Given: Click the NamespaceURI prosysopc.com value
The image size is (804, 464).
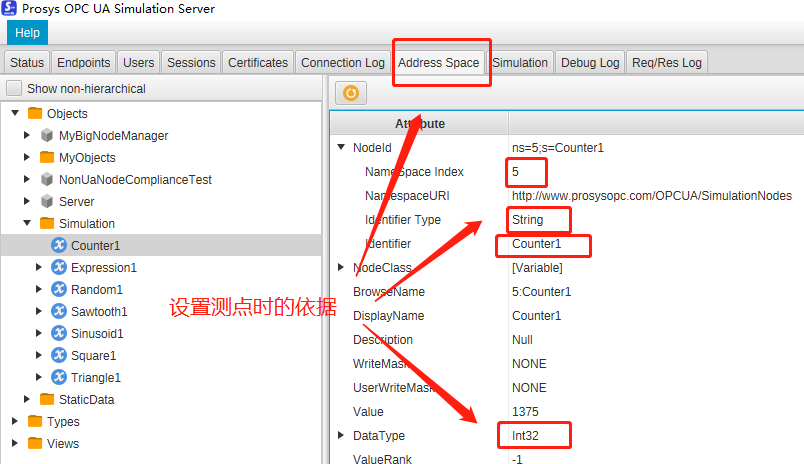Looking at the screenshot, I should [652, 195].
